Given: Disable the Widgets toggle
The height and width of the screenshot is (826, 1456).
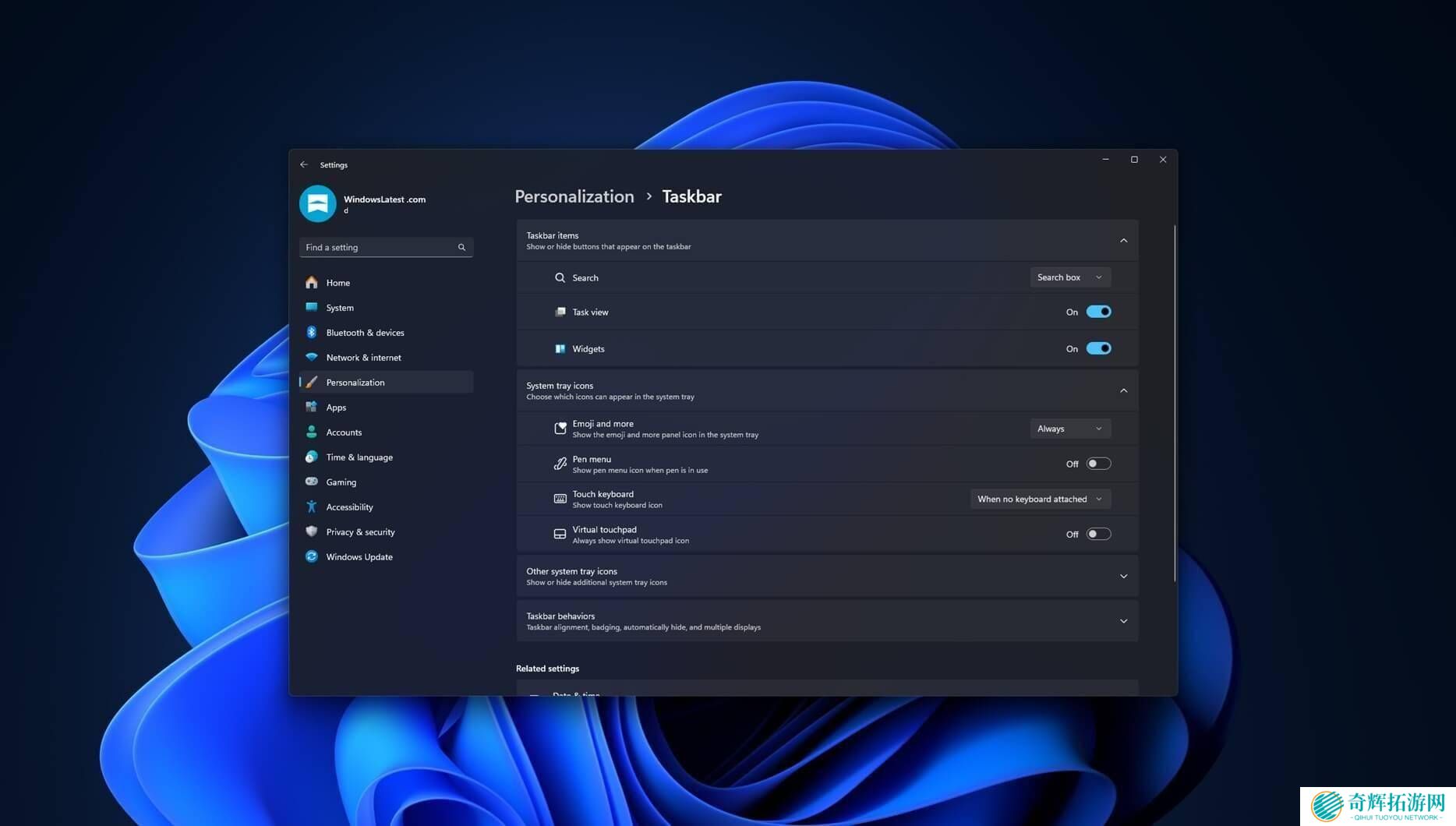Looking at the screenshot, I should click(x=1098, y=348).
